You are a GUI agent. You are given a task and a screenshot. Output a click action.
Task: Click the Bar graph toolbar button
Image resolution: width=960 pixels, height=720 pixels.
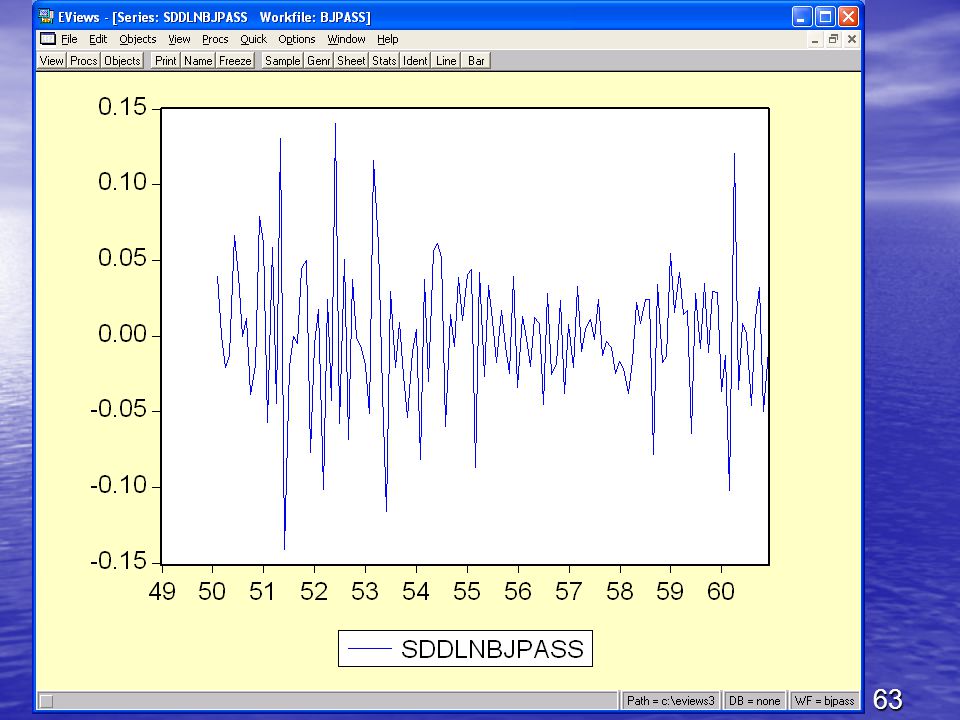[476, 61]
